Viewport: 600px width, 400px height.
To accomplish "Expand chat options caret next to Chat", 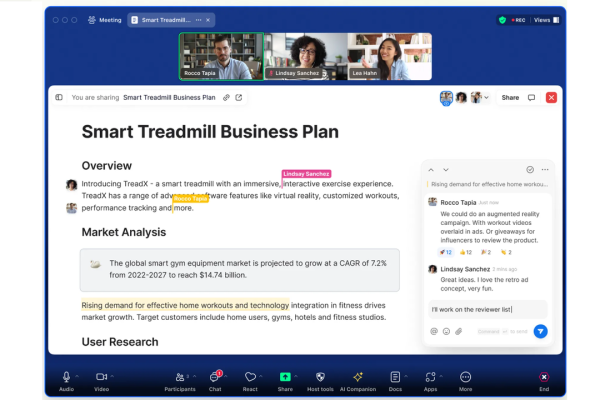I will pyautogui.click(x=226, y=376).
